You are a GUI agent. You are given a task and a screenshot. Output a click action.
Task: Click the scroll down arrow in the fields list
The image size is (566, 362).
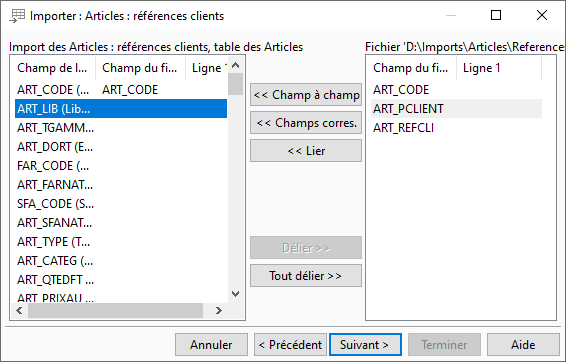point(236,294)
